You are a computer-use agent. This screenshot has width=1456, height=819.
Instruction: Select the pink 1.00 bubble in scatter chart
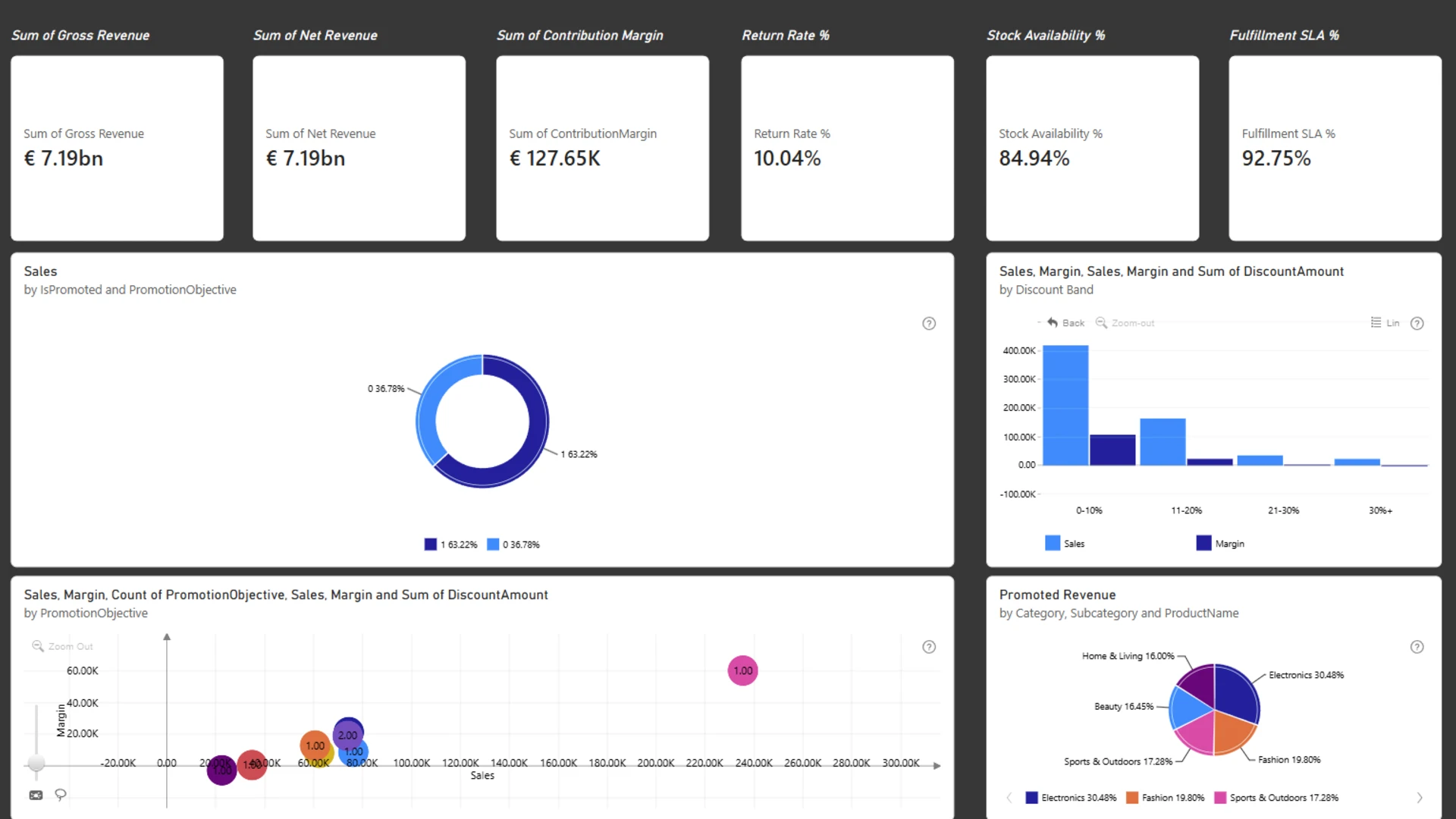point(742,670)
